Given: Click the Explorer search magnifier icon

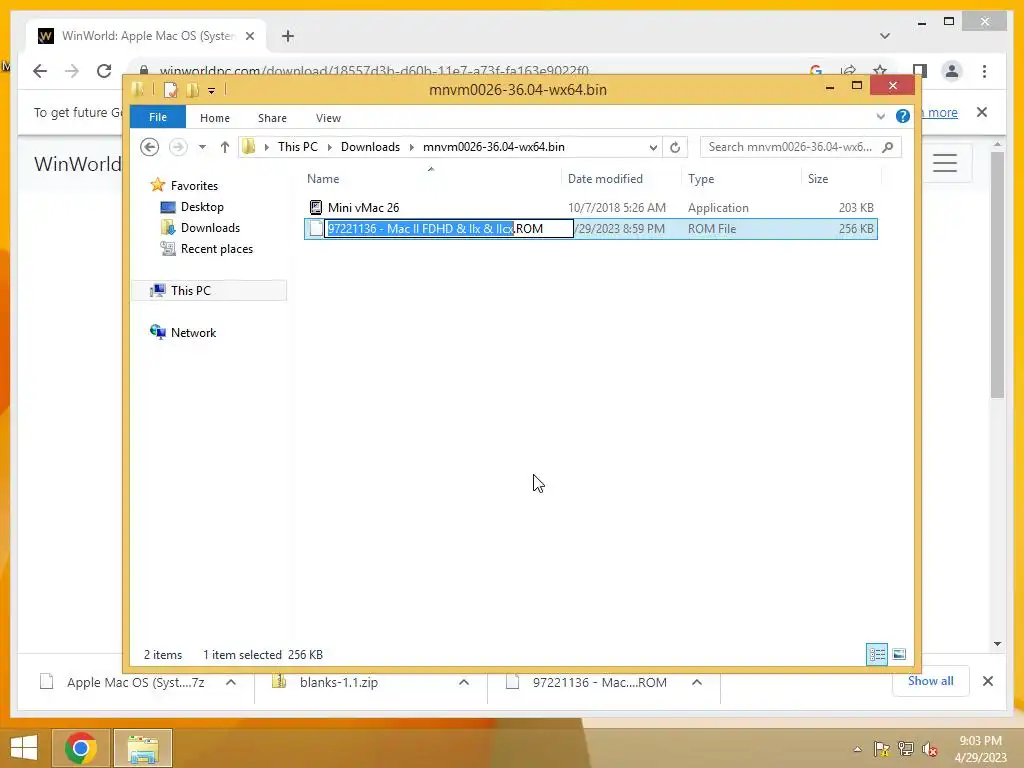Looking at the screenshot, I should (x=888, y=147).
